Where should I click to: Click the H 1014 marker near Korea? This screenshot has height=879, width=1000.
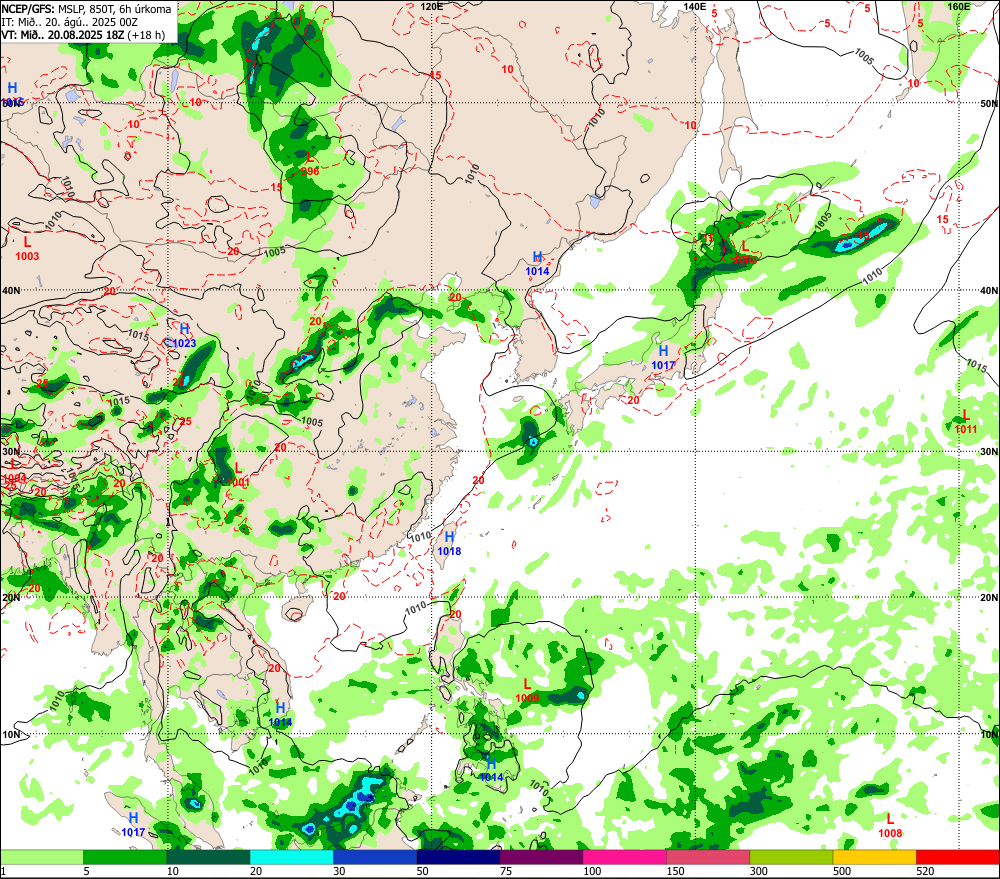tap(537, 263)
